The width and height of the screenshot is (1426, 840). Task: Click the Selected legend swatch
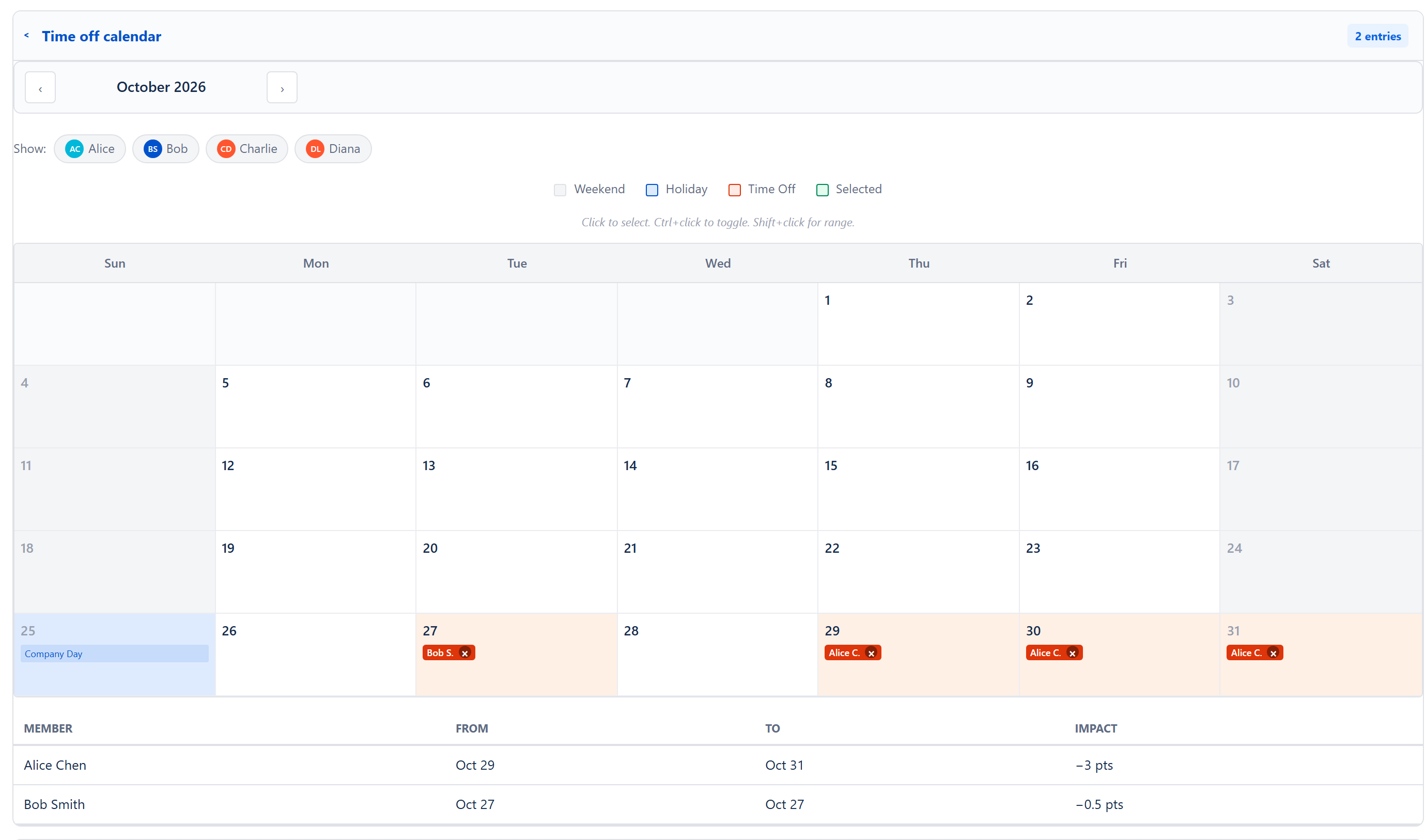tap(822, 190)
